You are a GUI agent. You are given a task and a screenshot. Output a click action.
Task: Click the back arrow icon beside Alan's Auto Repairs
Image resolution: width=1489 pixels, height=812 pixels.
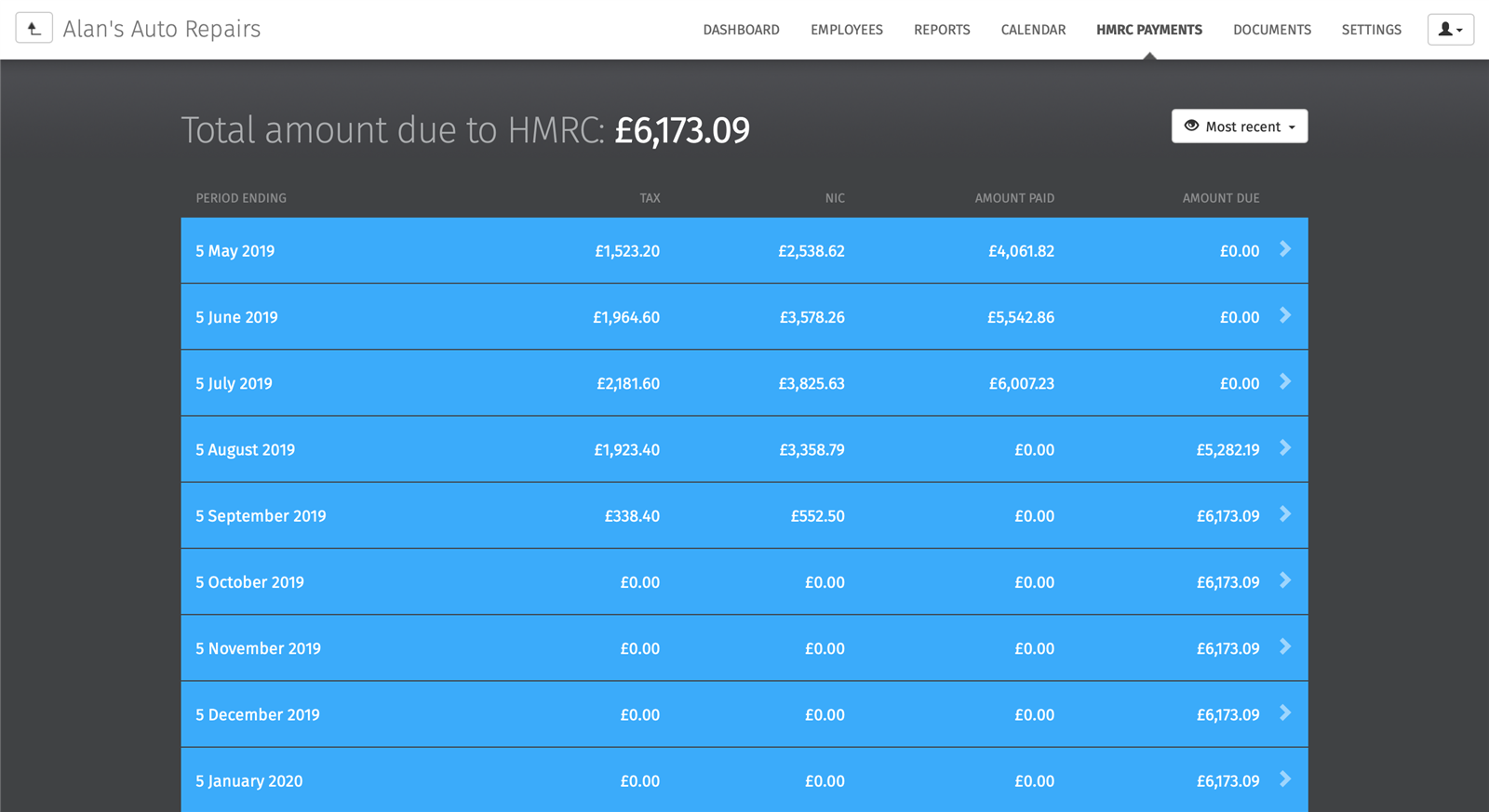(x=34, y=29)
